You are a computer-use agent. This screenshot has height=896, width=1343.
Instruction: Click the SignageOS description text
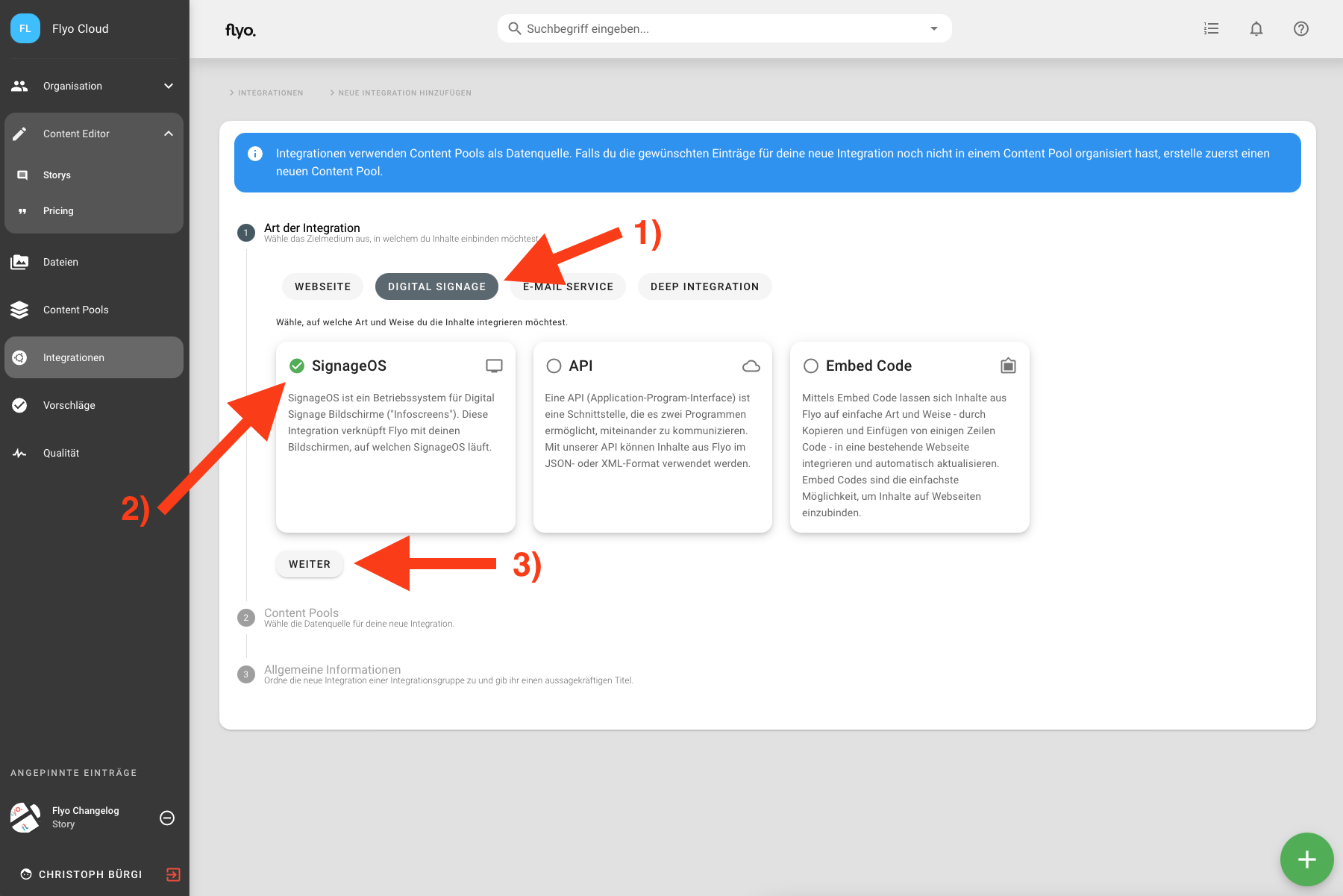coord(392,422)
